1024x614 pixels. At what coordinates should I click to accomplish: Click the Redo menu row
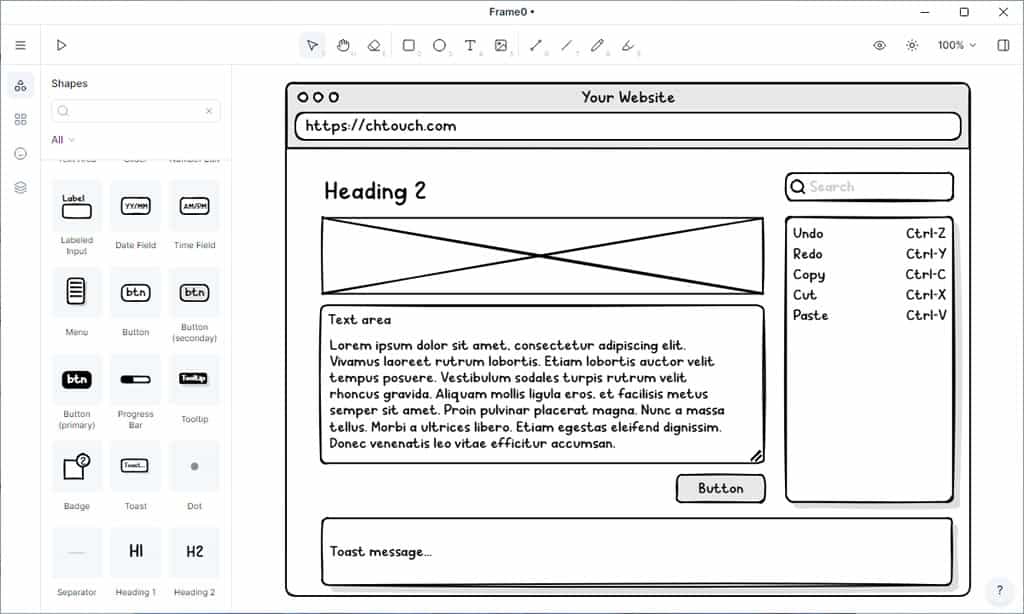(x=869, y=254)
